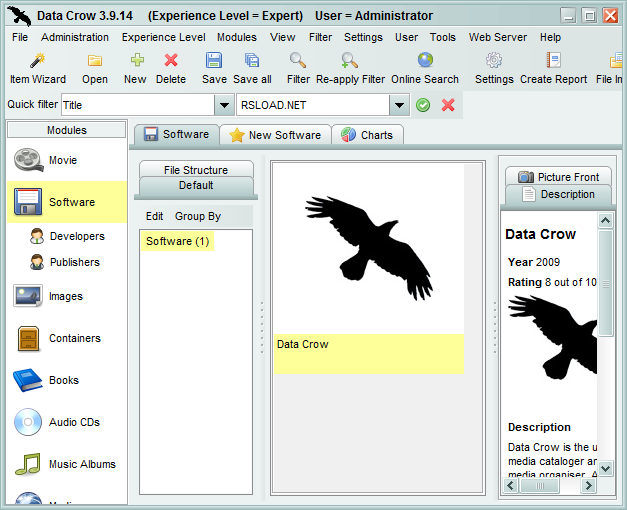Select the Music Albums module
The width and height of the screenshot is (627, 510).
[66, 464]
